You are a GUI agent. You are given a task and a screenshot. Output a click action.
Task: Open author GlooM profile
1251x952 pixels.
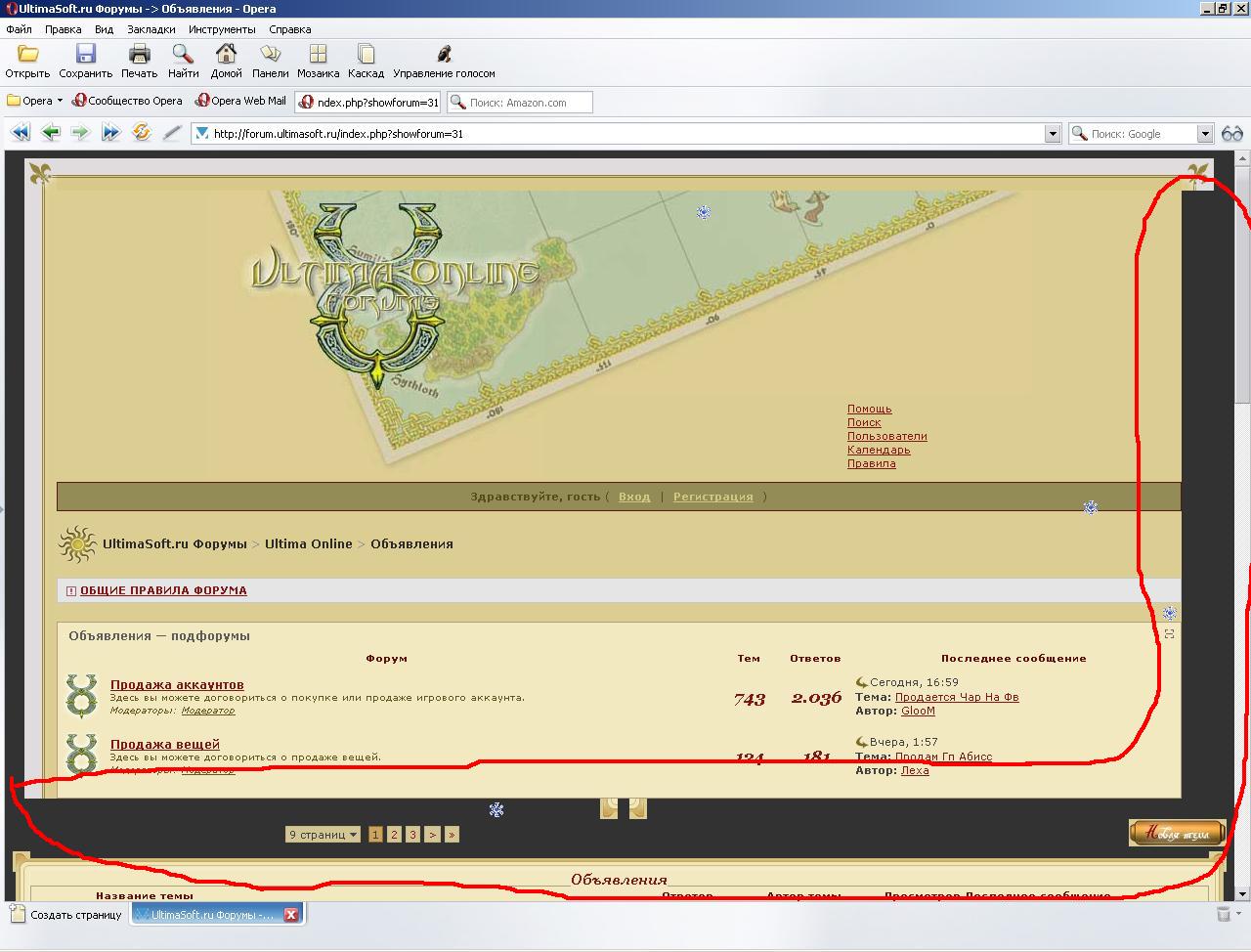coord(918,711)
